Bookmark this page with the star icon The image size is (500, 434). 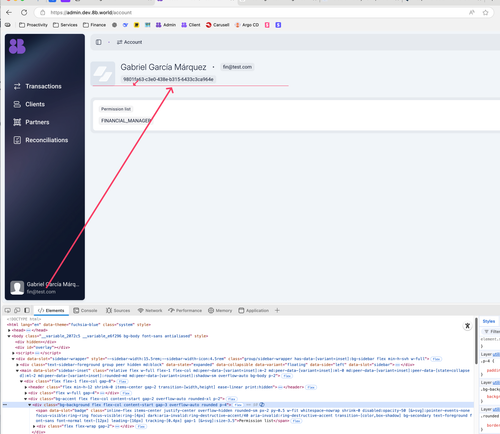pos(485,13)
